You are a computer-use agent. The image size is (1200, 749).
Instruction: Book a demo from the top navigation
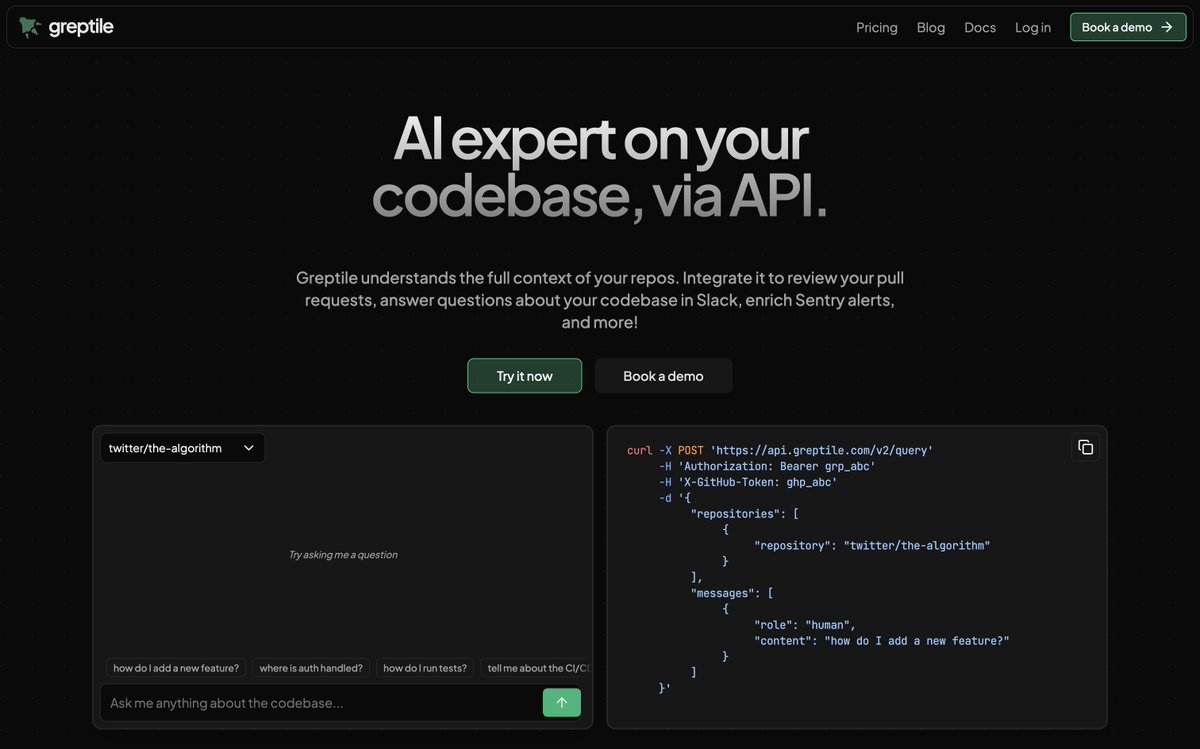tap(1128, 27)
